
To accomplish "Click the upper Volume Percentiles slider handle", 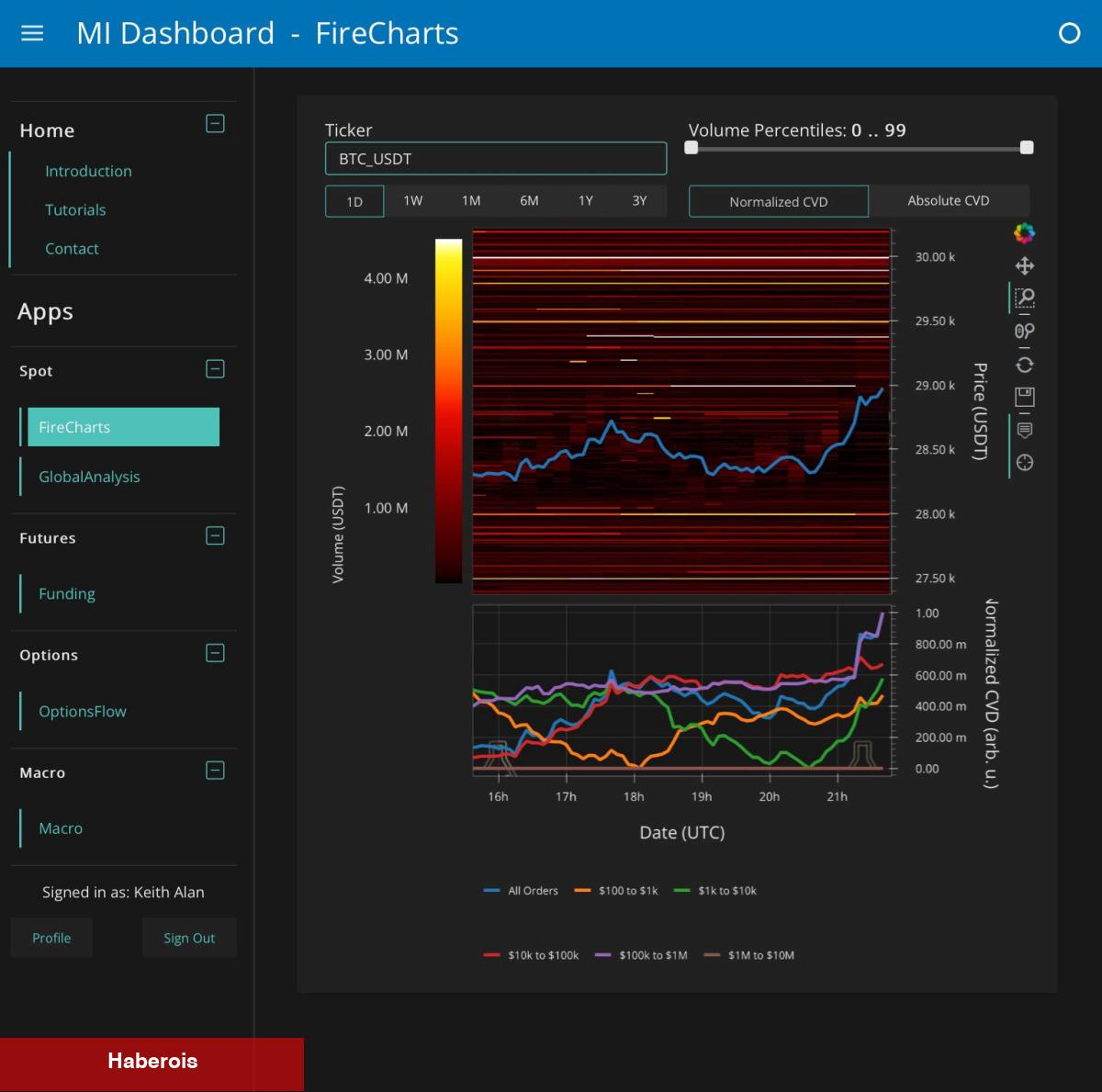I will click(1027, 147).
